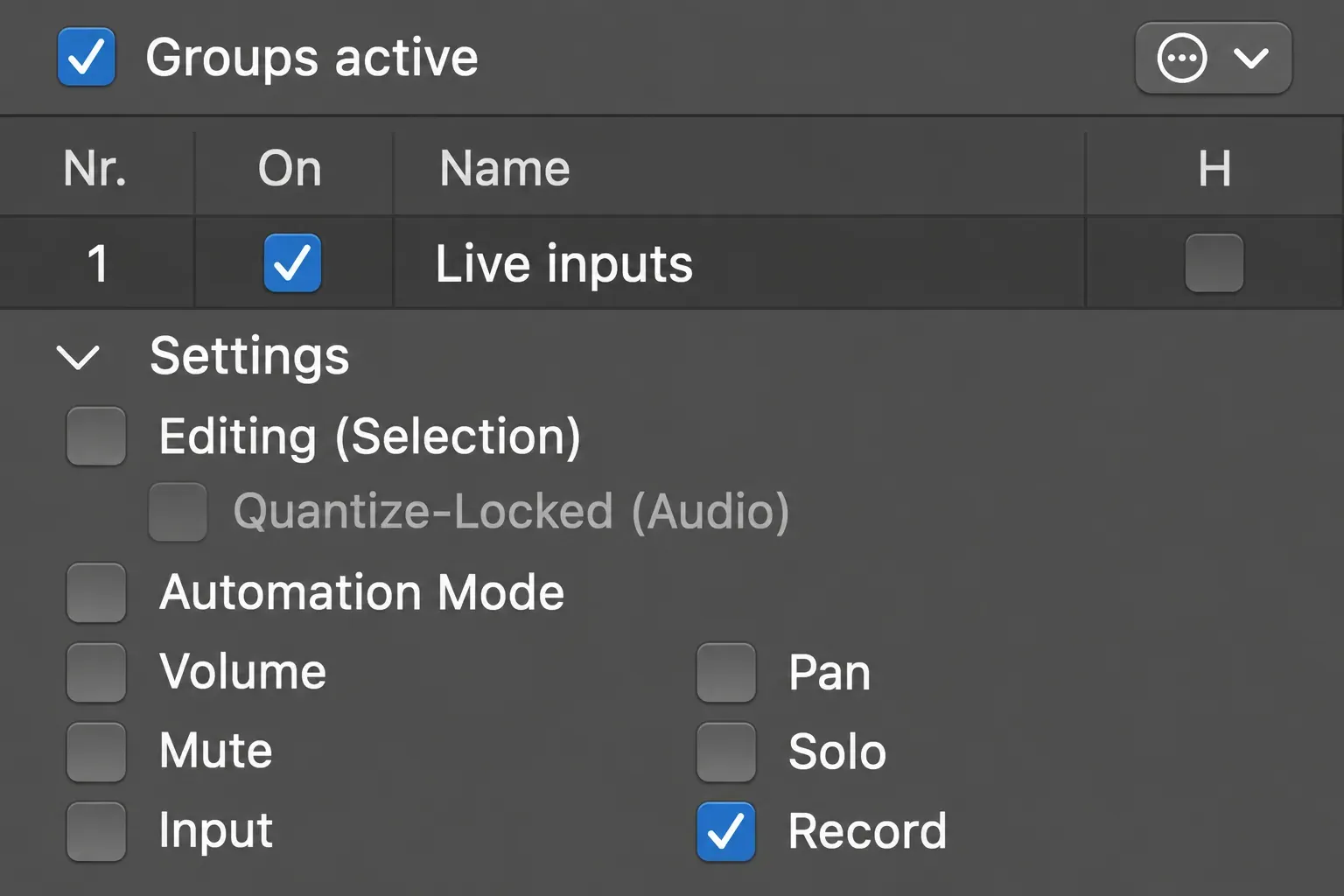Select group number 1 cell
The image size is (1344, 896).
click(x=97, y=263)
